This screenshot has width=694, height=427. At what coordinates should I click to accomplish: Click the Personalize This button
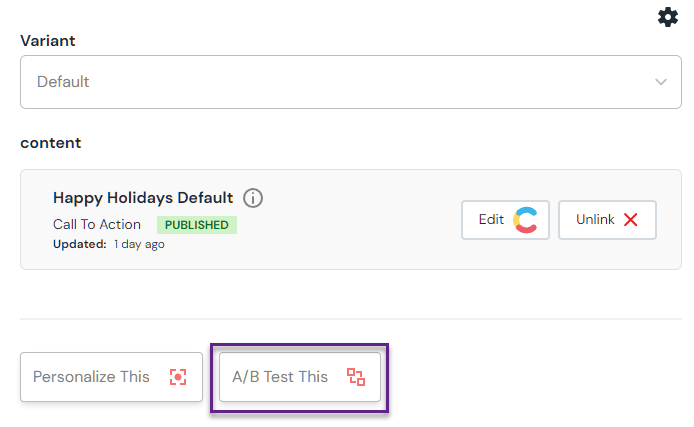(x=111, y=377)
